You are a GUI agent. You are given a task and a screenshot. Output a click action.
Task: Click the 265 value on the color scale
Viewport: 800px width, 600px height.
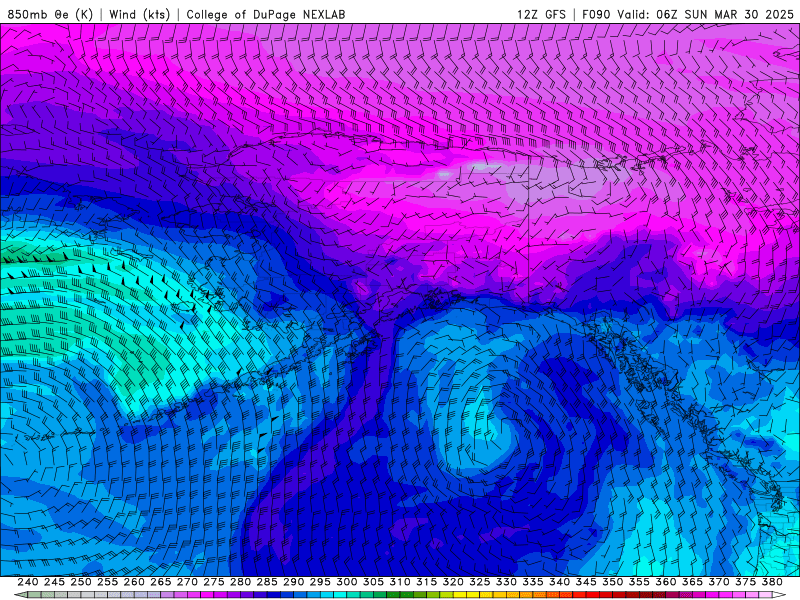[161, 582]
